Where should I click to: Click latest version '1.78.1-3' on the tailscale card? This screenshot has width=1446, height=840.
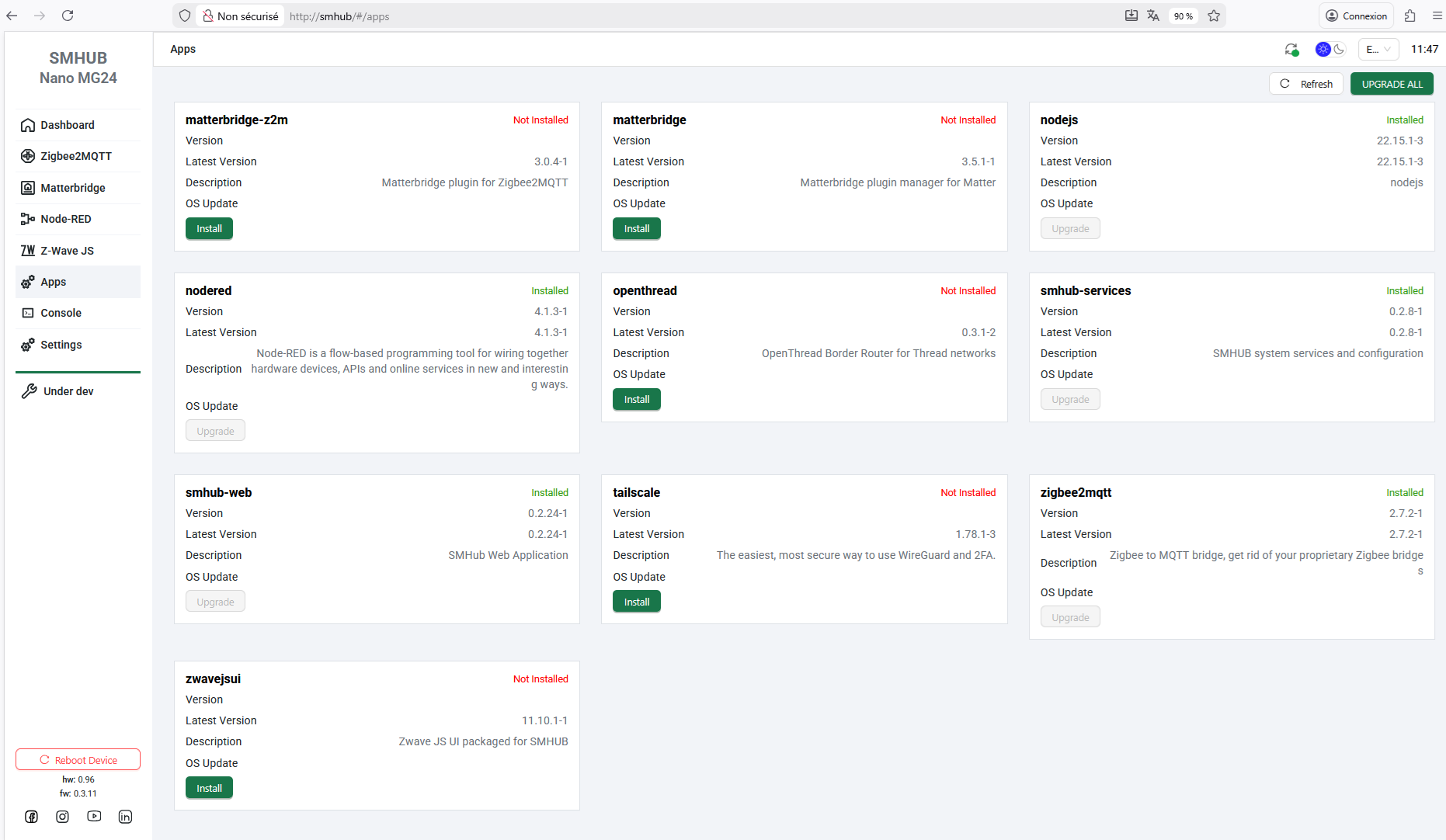click(x=975, y=534)
